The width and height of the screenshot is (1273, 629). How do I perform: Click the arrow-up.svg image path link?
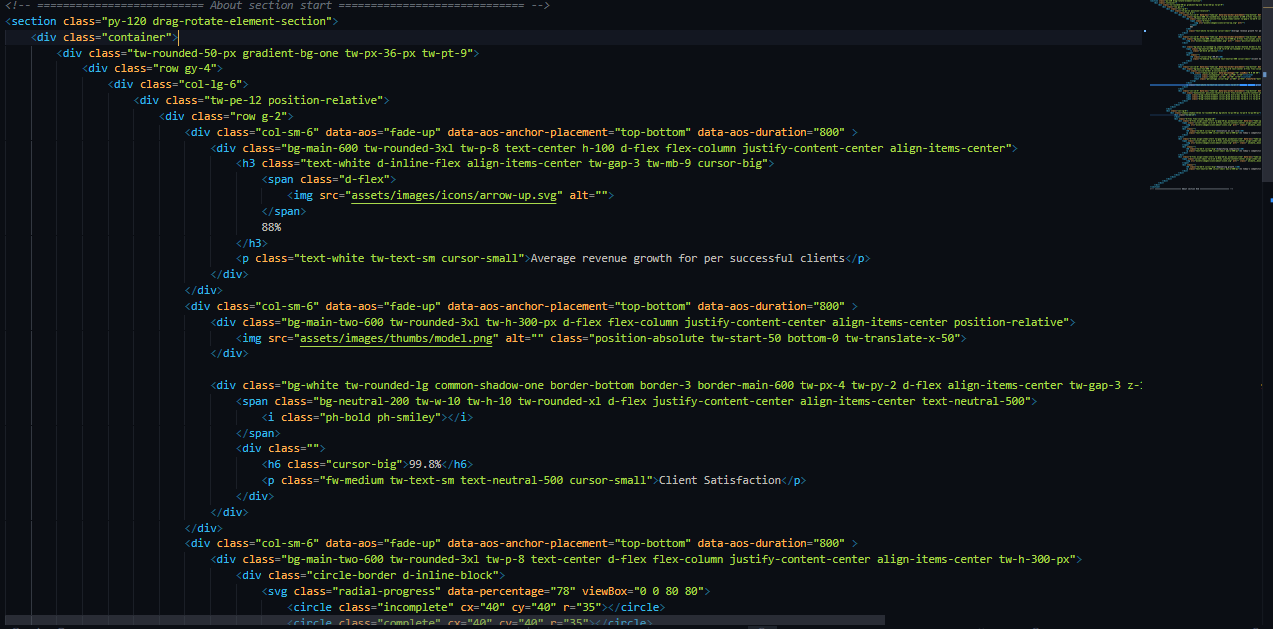tap(452, 195)
